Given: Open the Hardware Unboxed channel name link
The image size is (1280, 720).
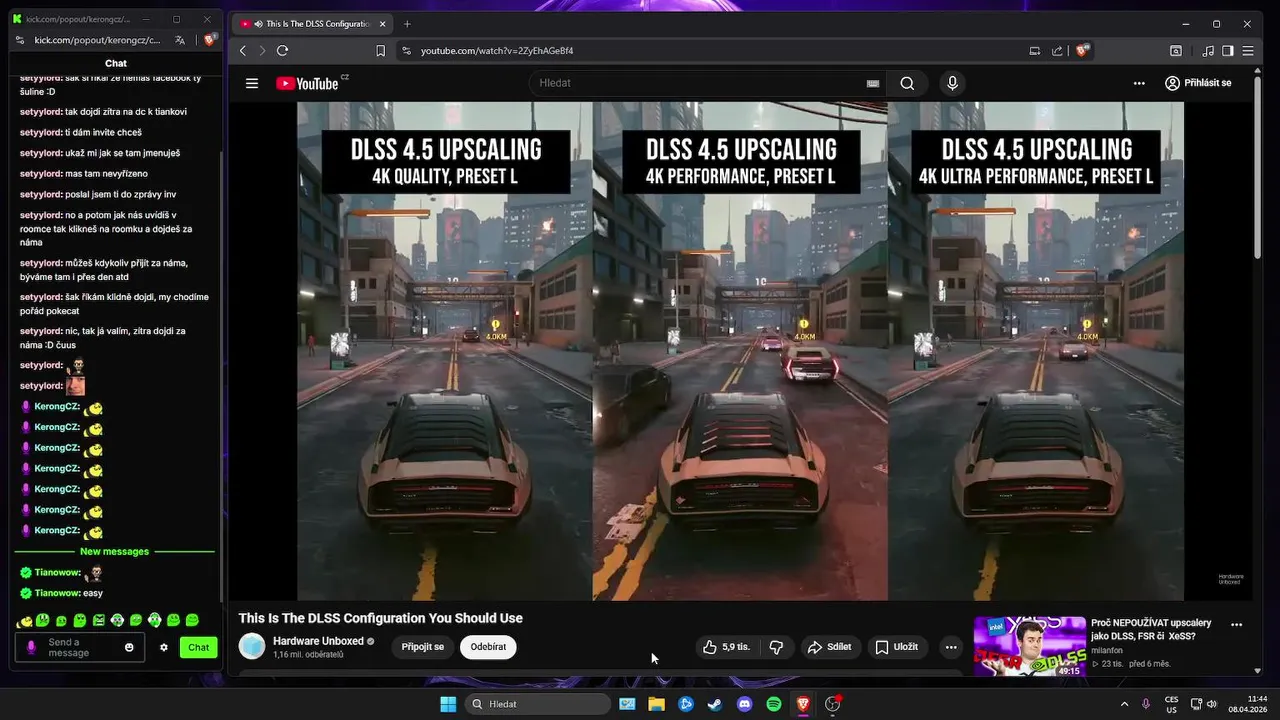Looking at the screenshot, I should [318, 641].
